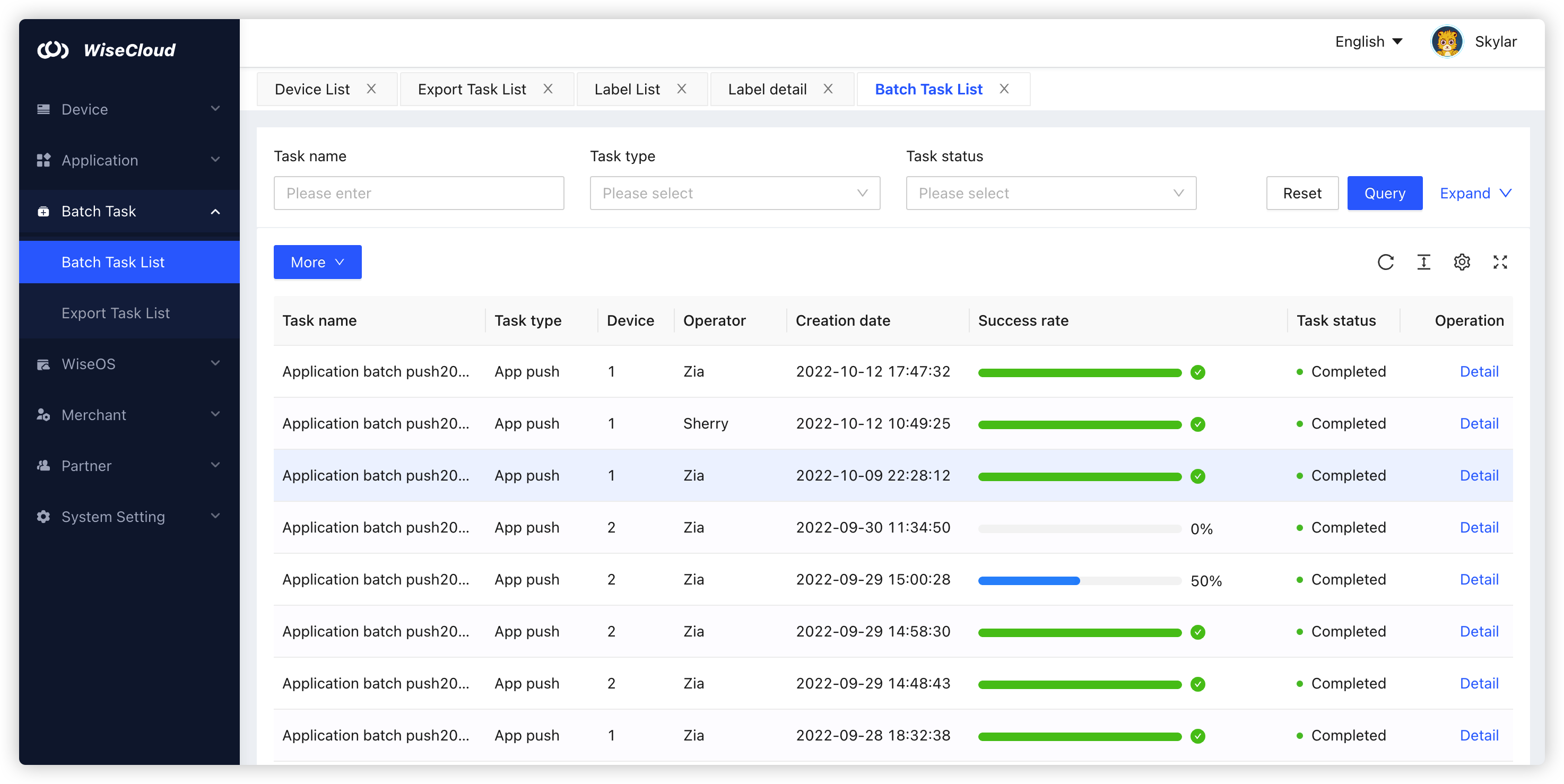This screenshot has width=1564, height=784.
Task: Switch to the Device List tab
Action: point(312,89)
